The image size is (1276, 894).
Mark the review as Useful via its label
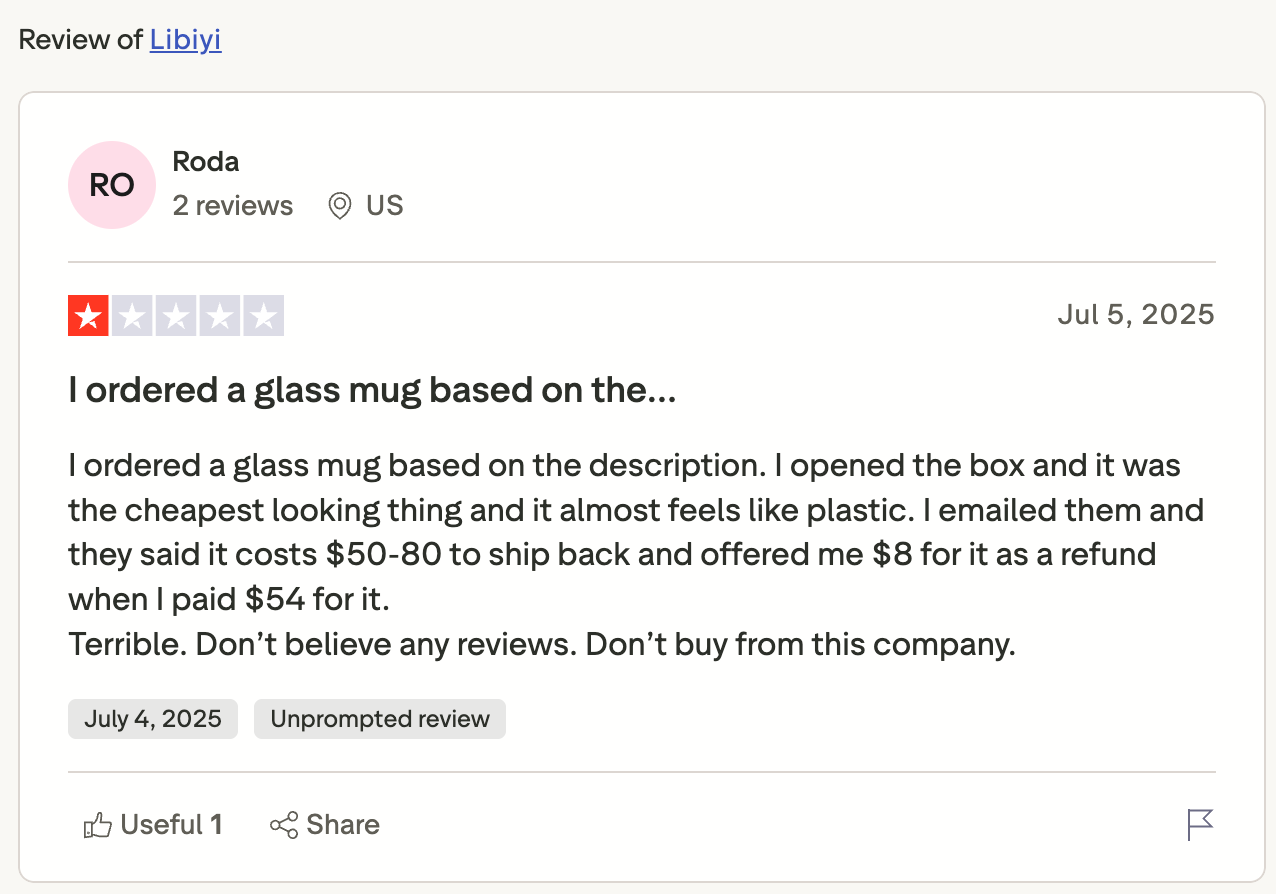click(x=172, y=825)
